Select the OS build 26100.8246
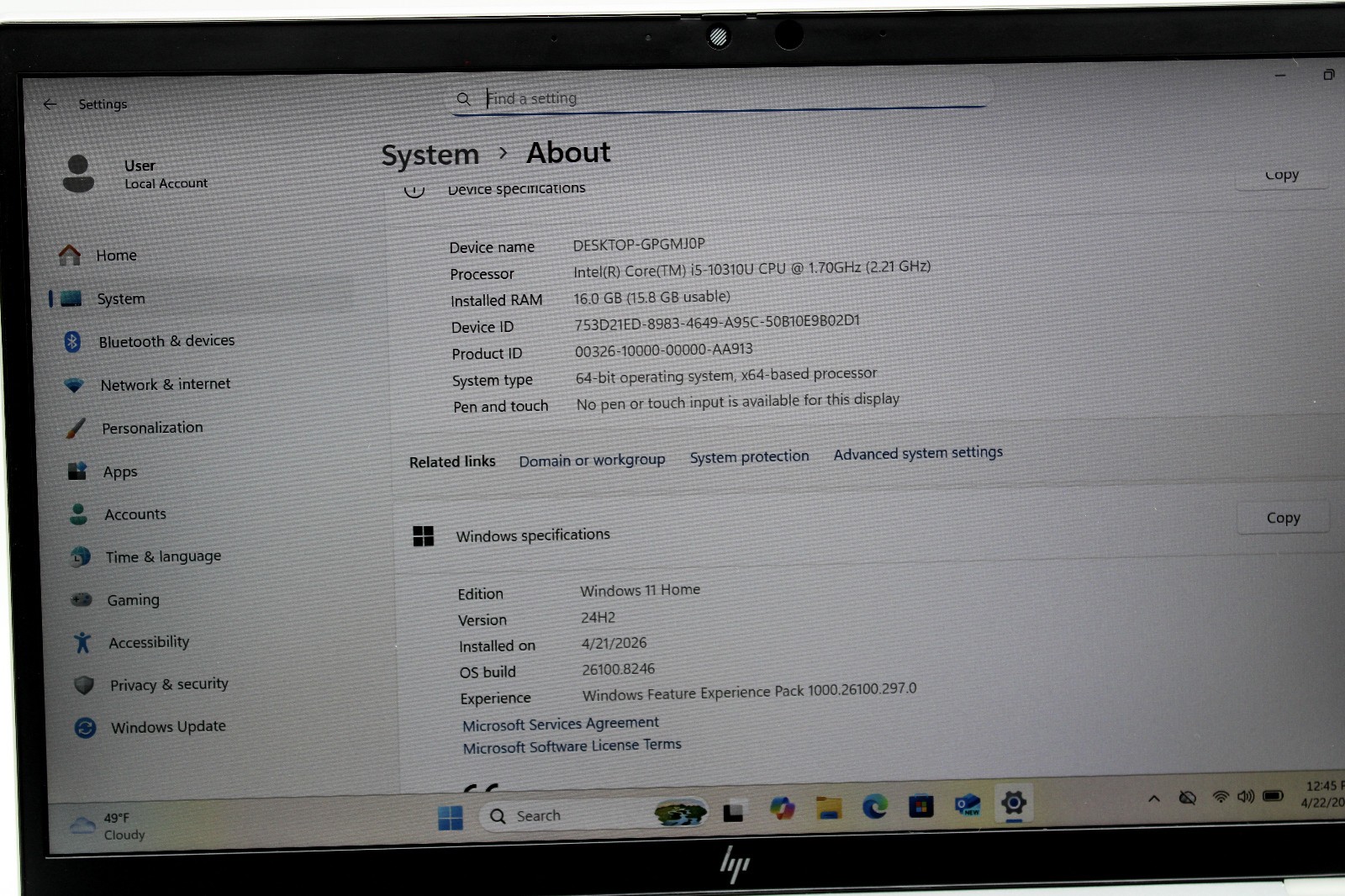 point(618,670)
